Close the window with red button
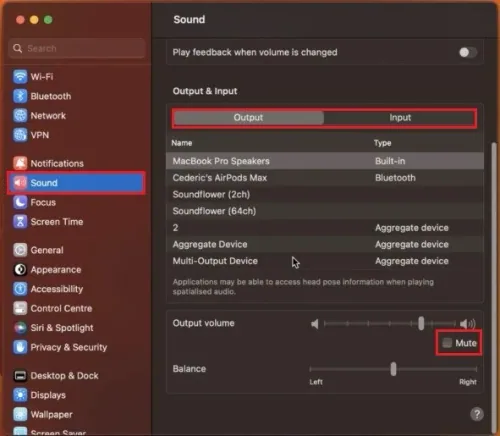The image size is (500, 436). pyautogui.click(x=20, y=20)
